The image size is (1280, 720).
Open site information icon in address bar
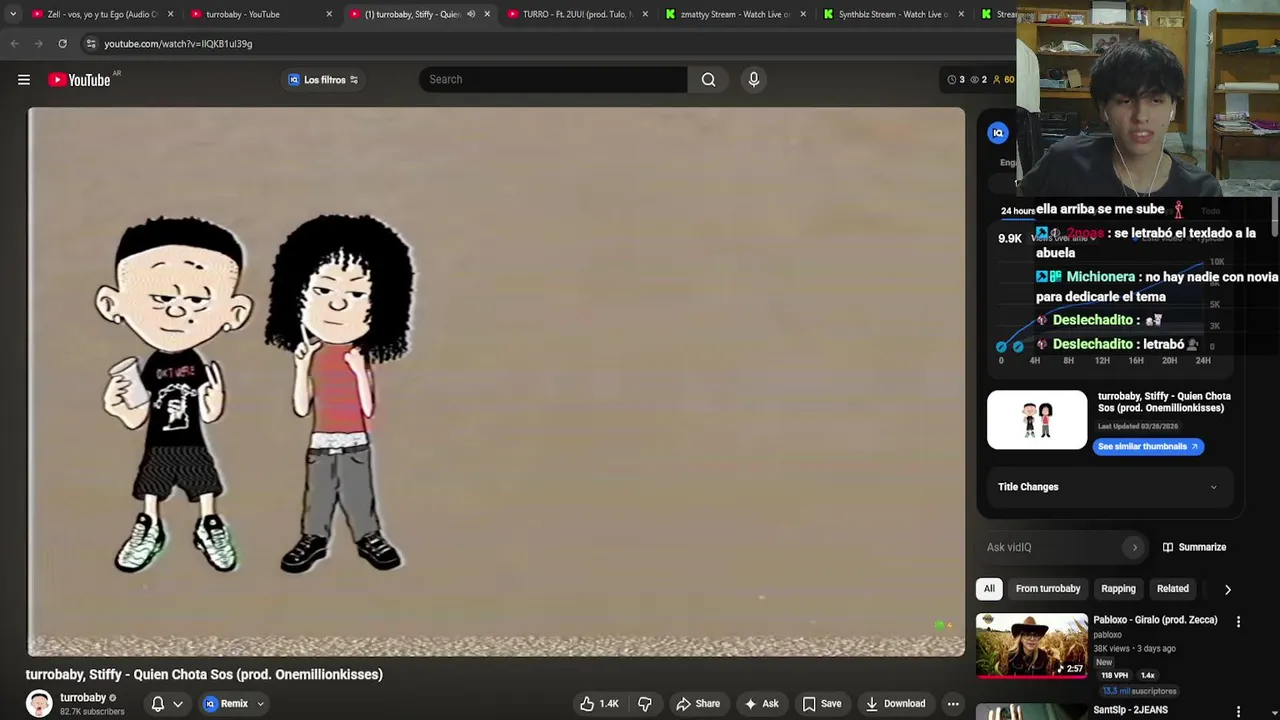coord(91,44)
